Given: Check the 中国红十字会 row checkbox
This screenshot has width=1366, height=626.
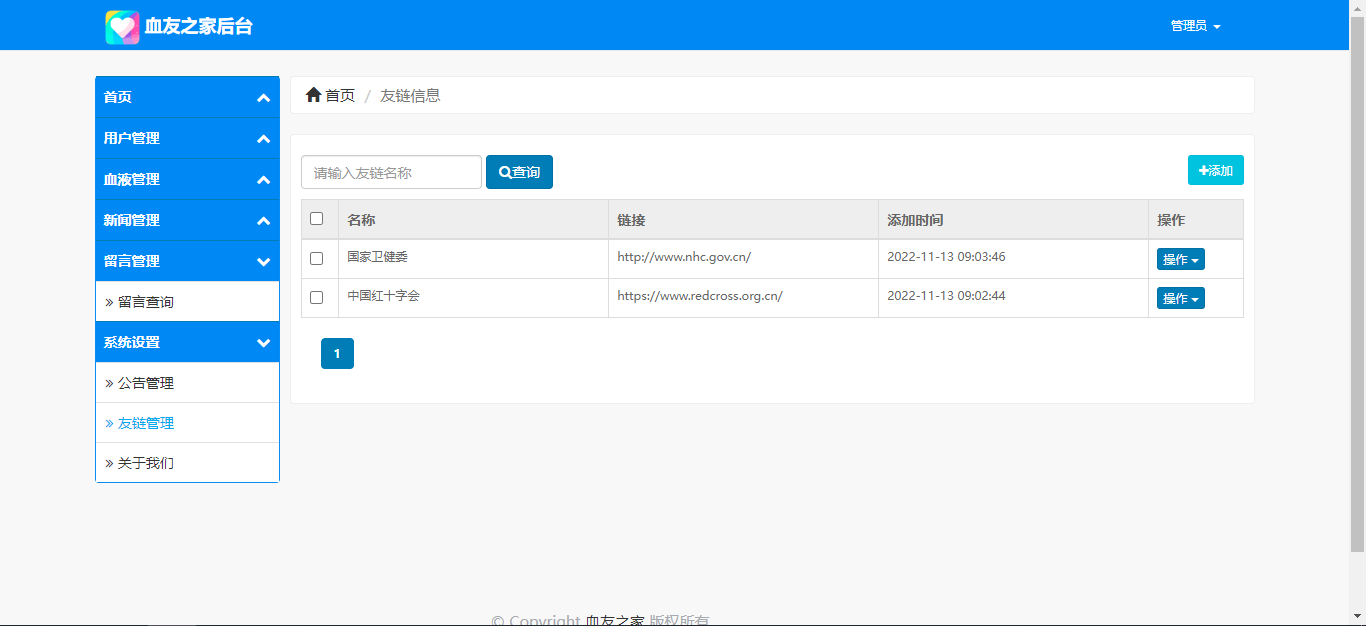Looking at the screenshot, I should tap(317, 297).
